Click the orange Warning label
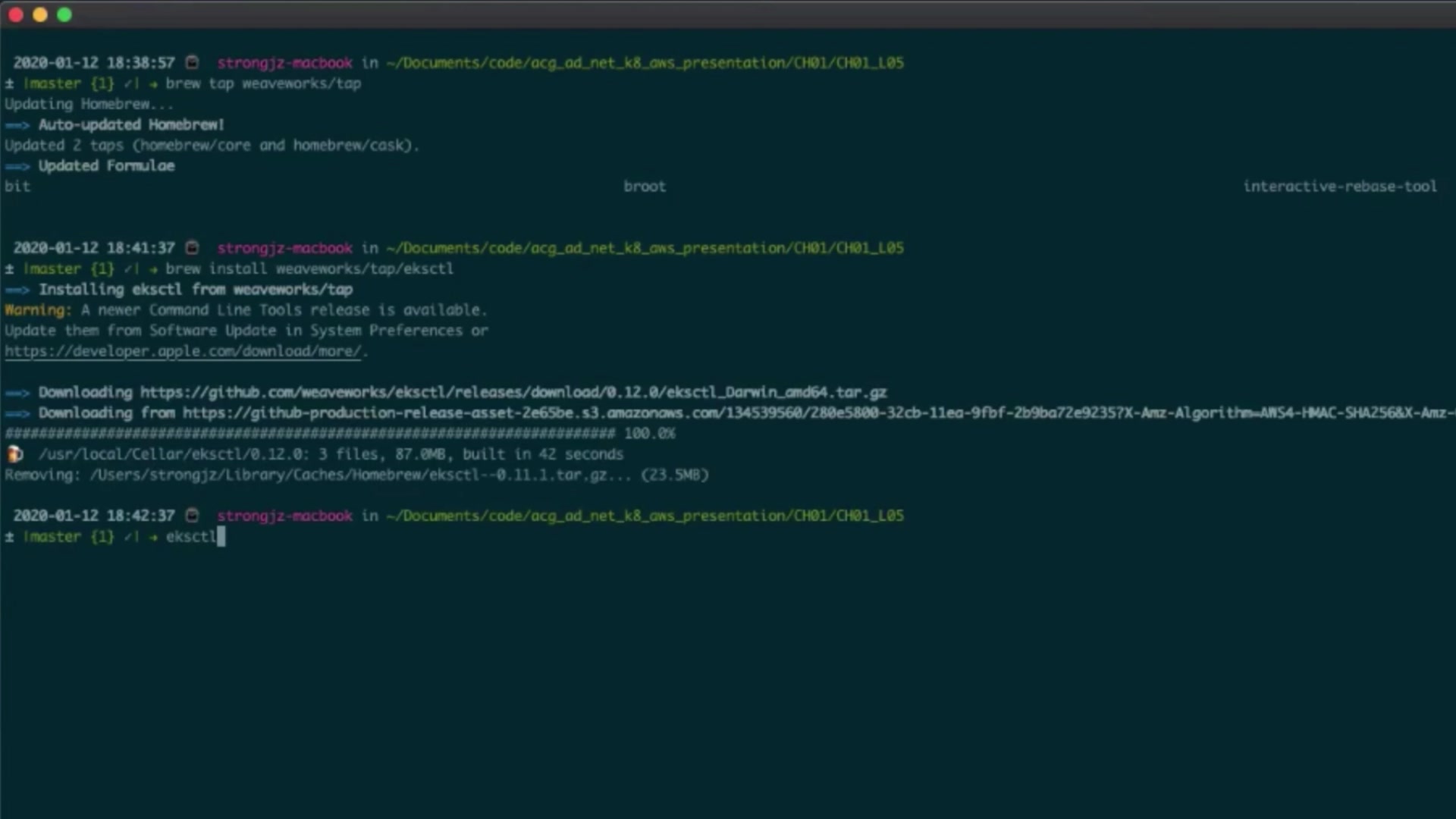The image size is (1456, 819). pos(37,310)
